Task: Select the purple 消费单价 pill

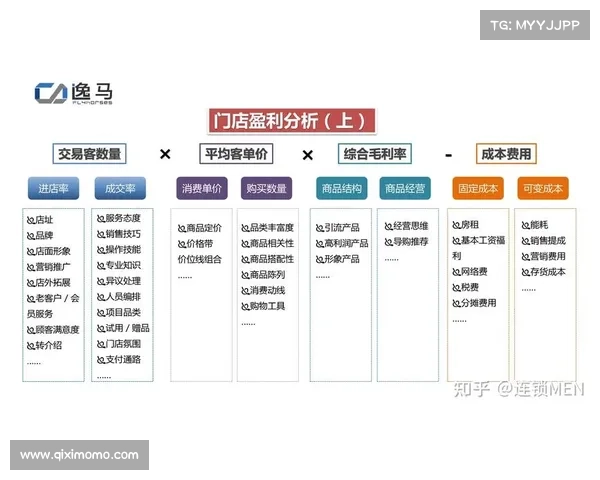Action: [202, 188]
